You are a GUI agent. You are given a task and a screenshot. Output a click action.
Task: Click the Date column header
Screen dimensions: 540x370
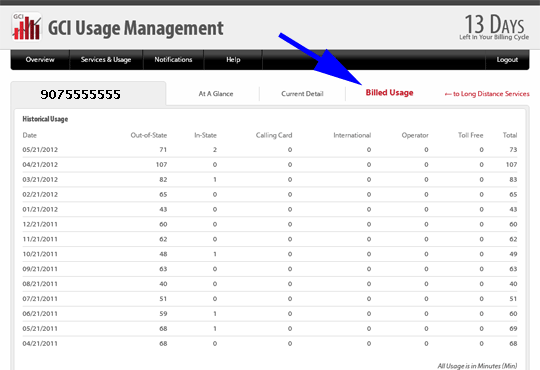pyautogui.click(x=30, y=135)
